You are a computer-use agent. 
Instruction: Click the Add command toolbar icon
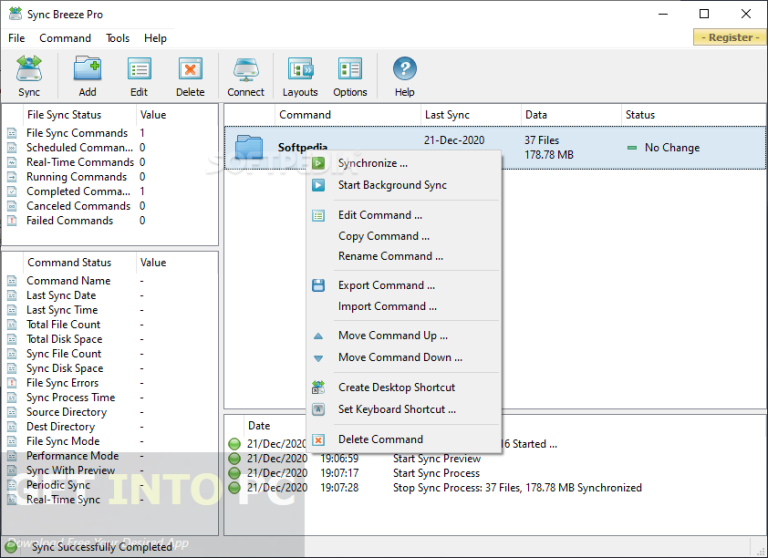[x=88, y=76]
